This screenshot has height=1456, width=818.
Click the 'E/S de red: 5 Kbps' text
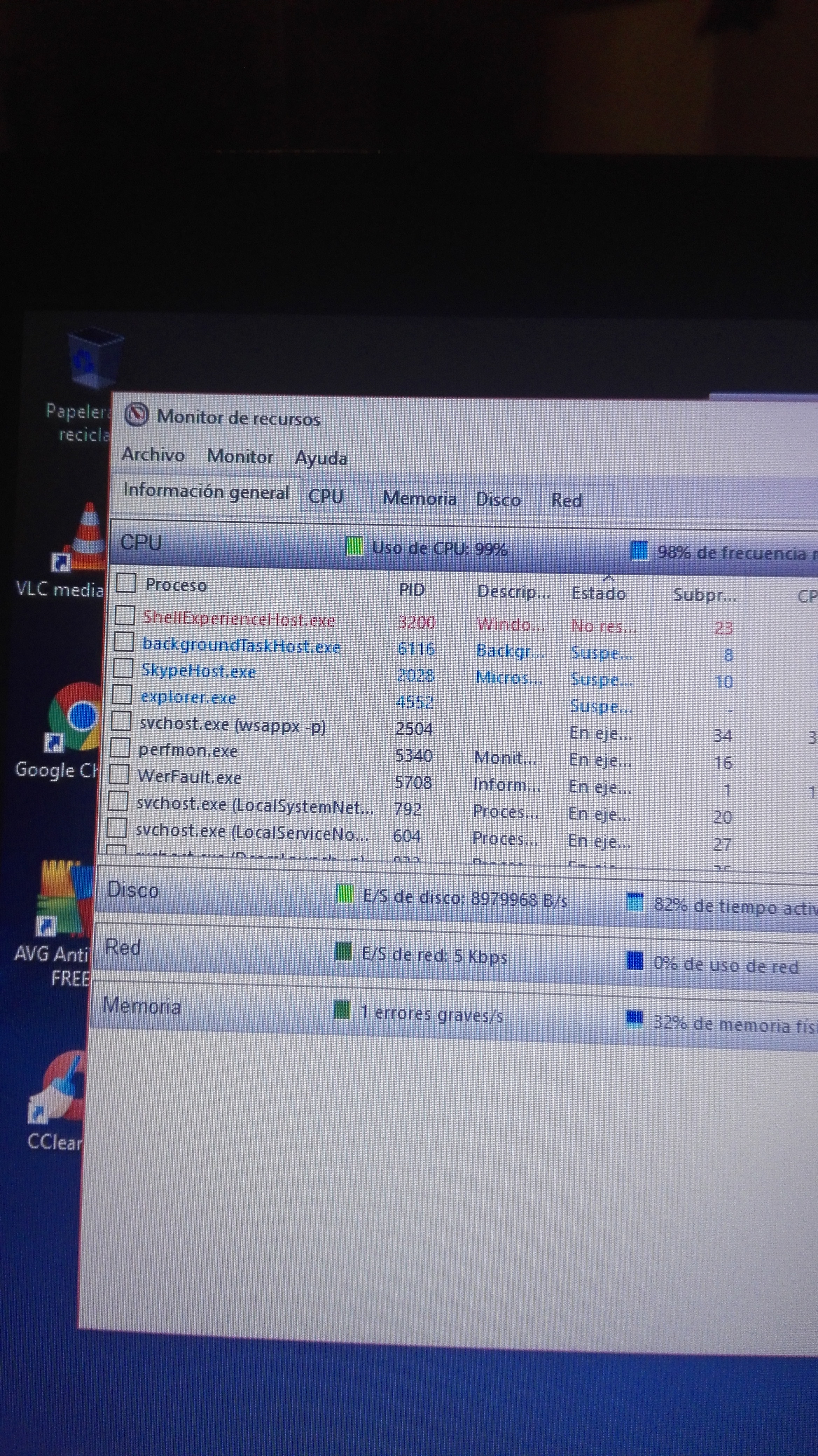[x=434, y=956]
